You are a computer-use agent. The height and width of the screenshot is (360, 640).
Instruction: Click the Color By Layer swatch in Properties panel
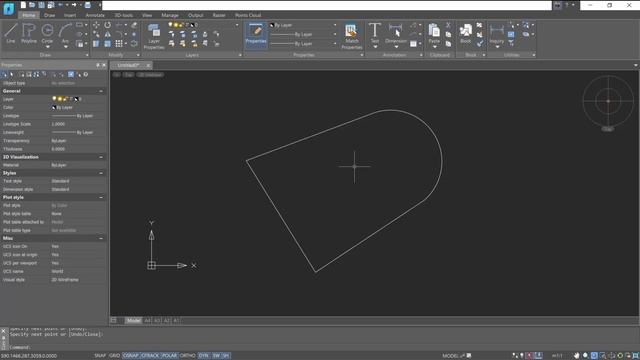coord(53,107)
